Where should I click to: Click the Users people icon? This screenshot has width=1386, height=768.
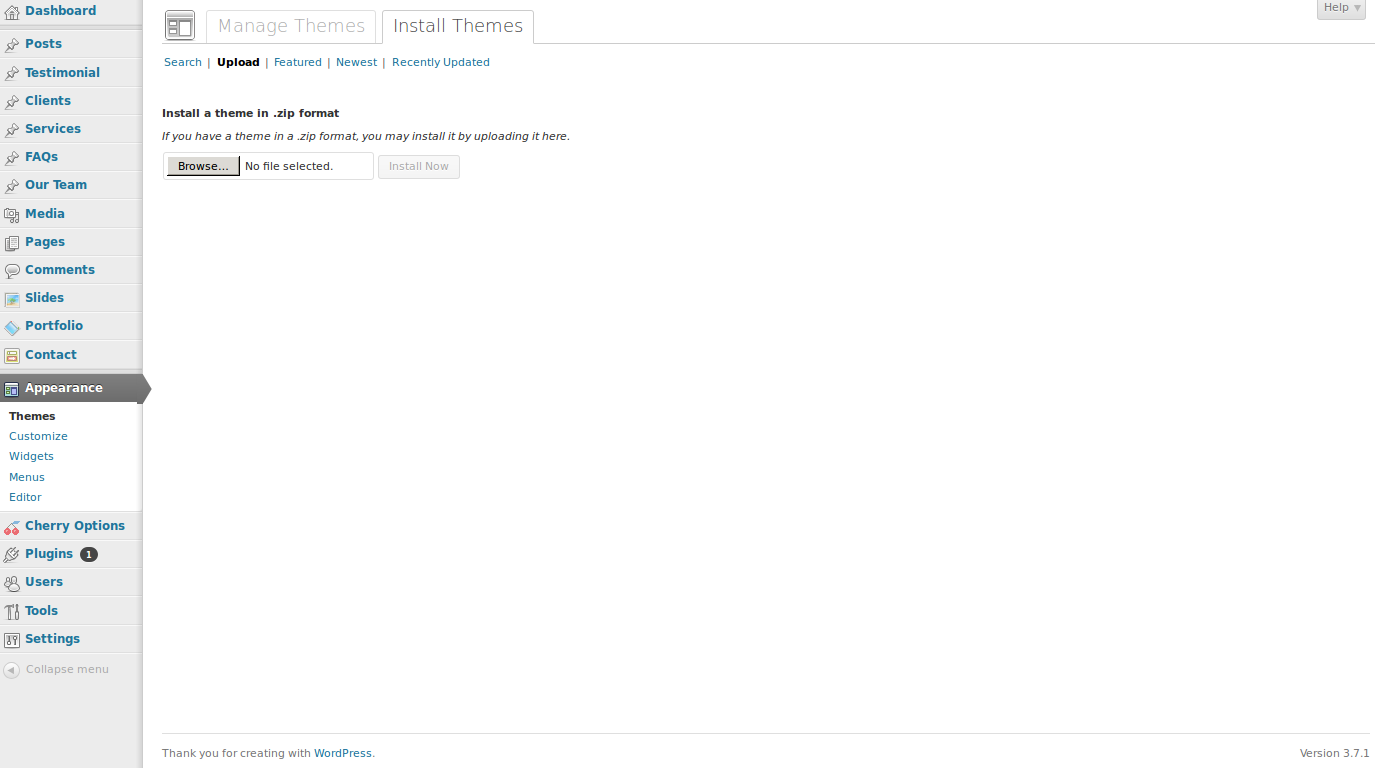point(12,583)
